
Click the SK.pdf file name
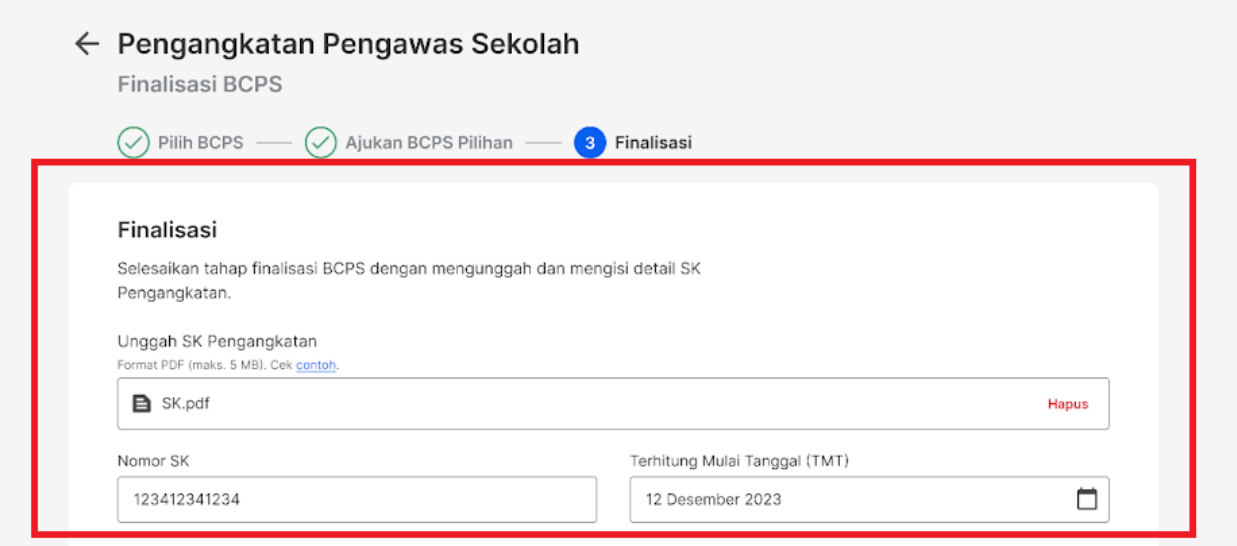tap(186, 404)
